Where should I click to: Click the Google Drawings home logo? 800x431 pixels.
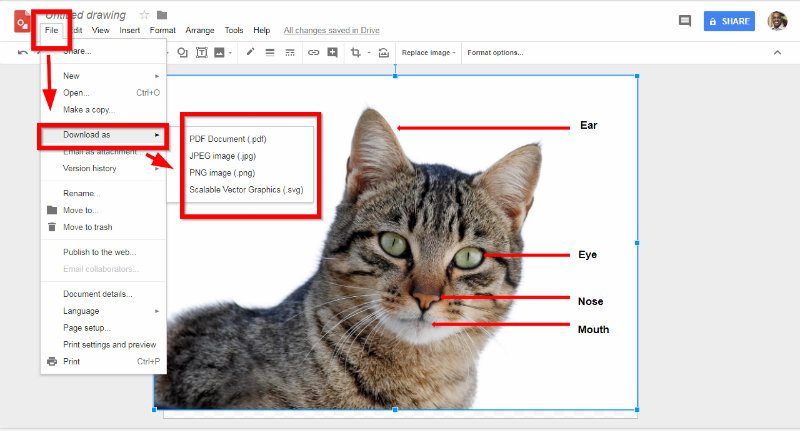pyautogui.click(x=22, y=21)
